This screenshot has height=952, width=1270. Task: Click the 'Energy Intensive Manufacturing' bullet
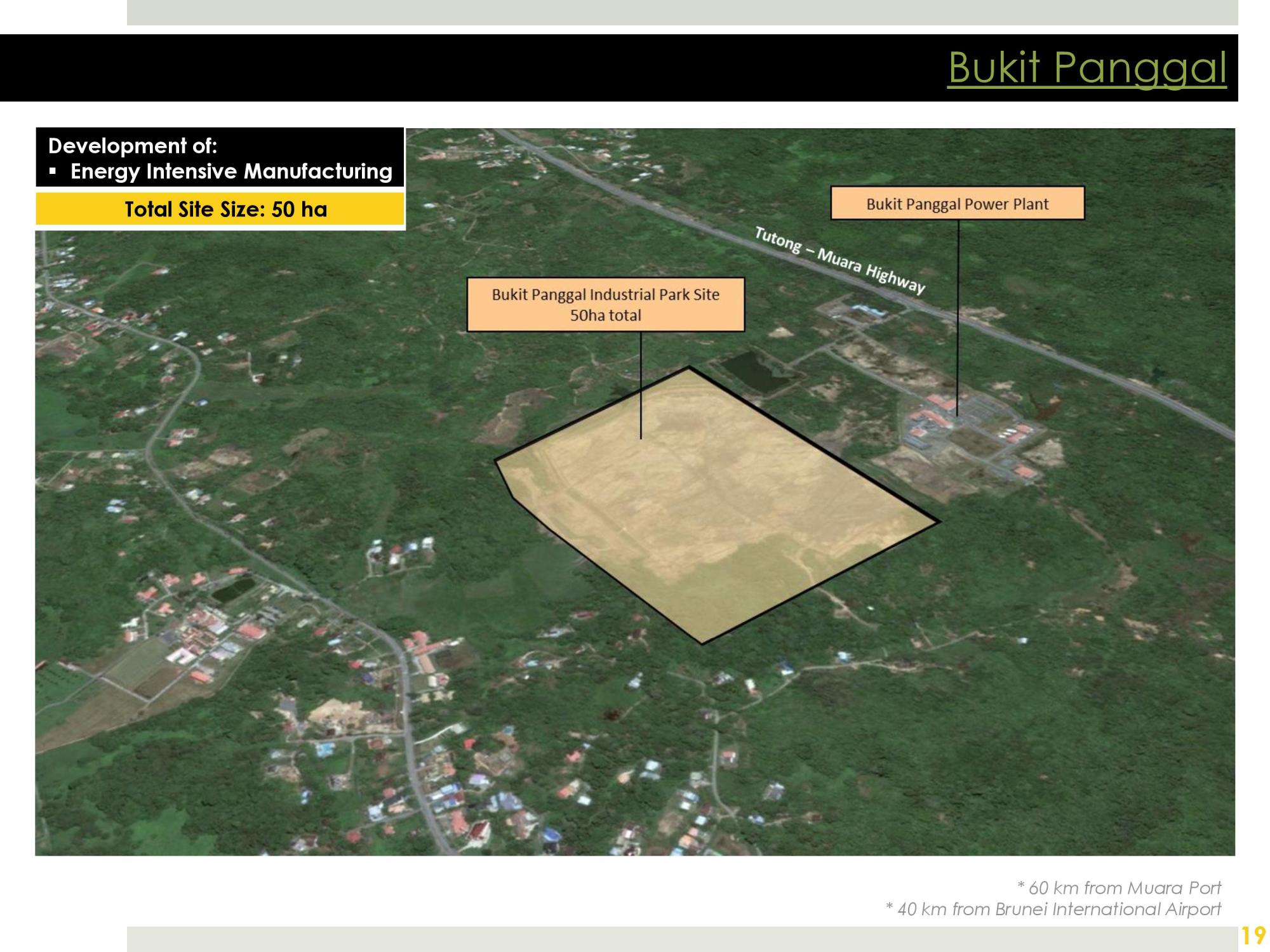pos(231,171)
